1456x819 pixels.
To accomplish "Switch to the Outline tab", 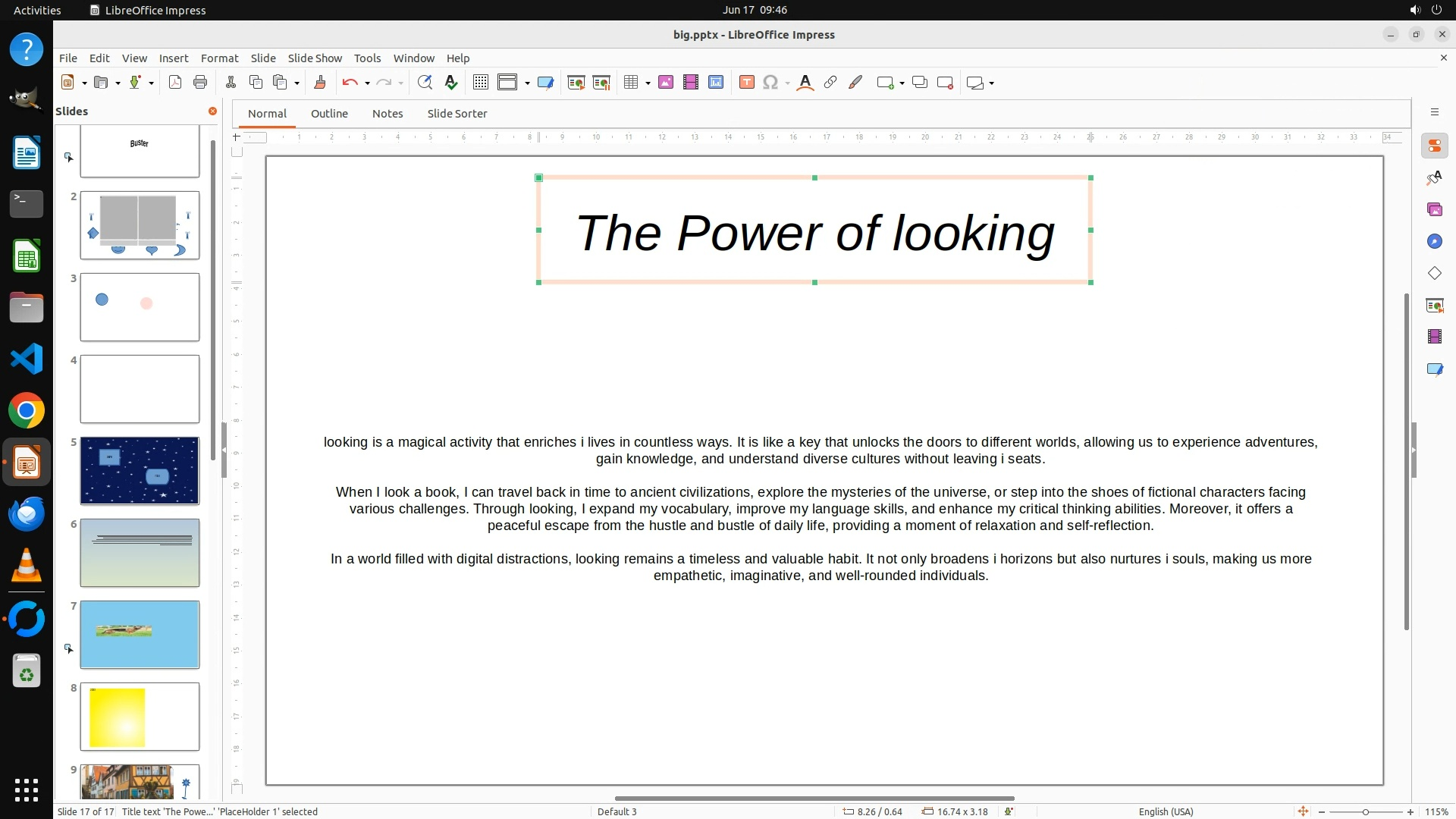I will coord(329,114).
